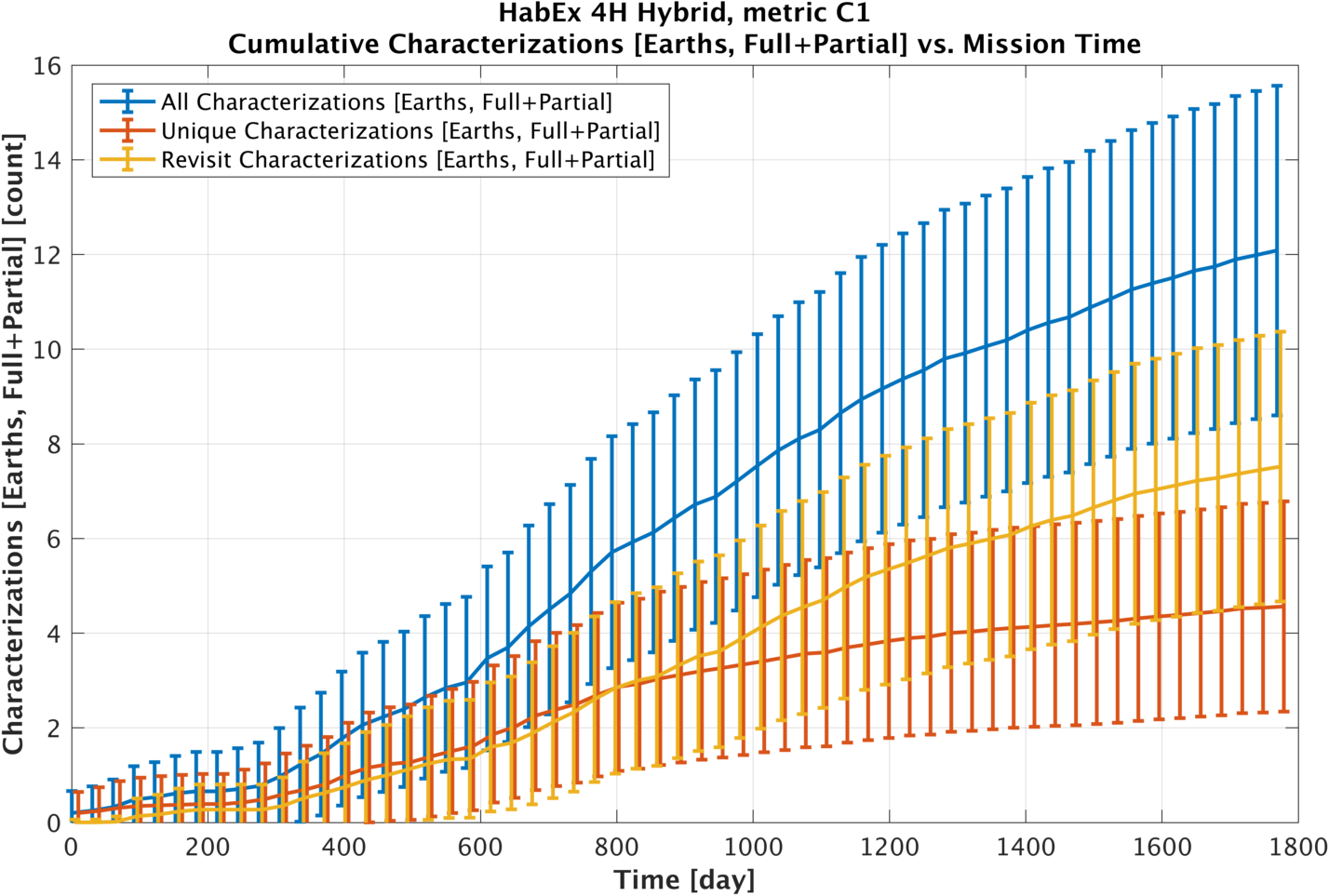
Task: Click the 600 tick on the time axis
Action: 480,848
